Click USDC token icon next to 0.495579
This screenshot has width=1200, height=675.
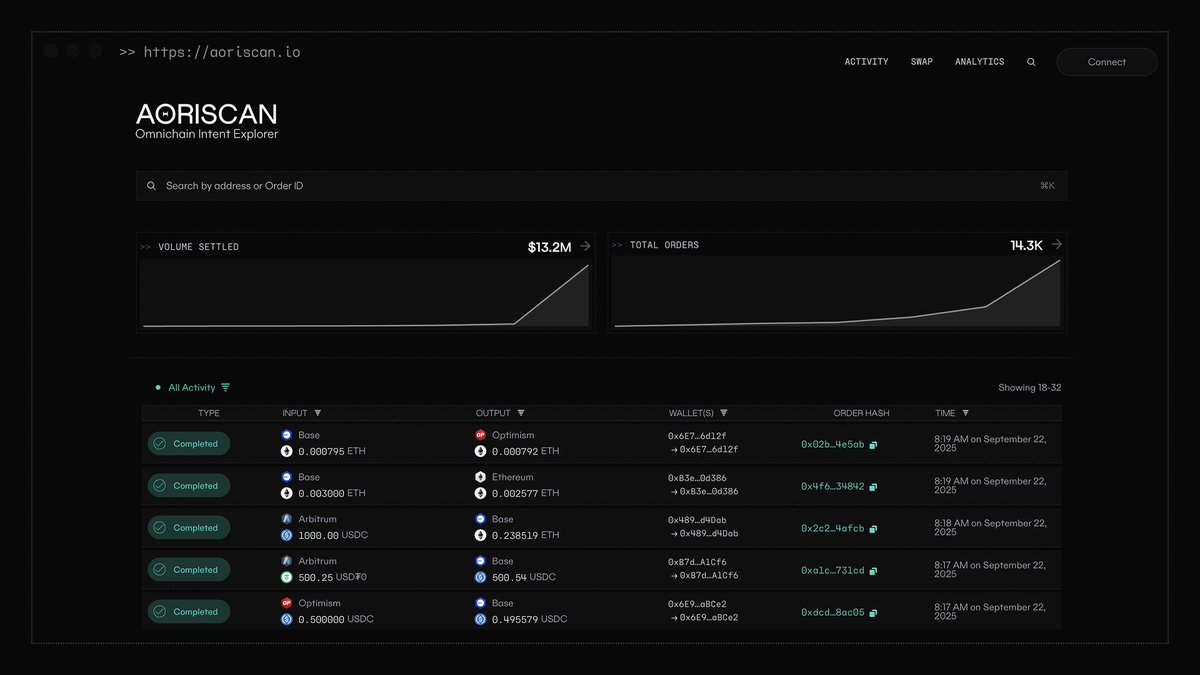(481, 619)
